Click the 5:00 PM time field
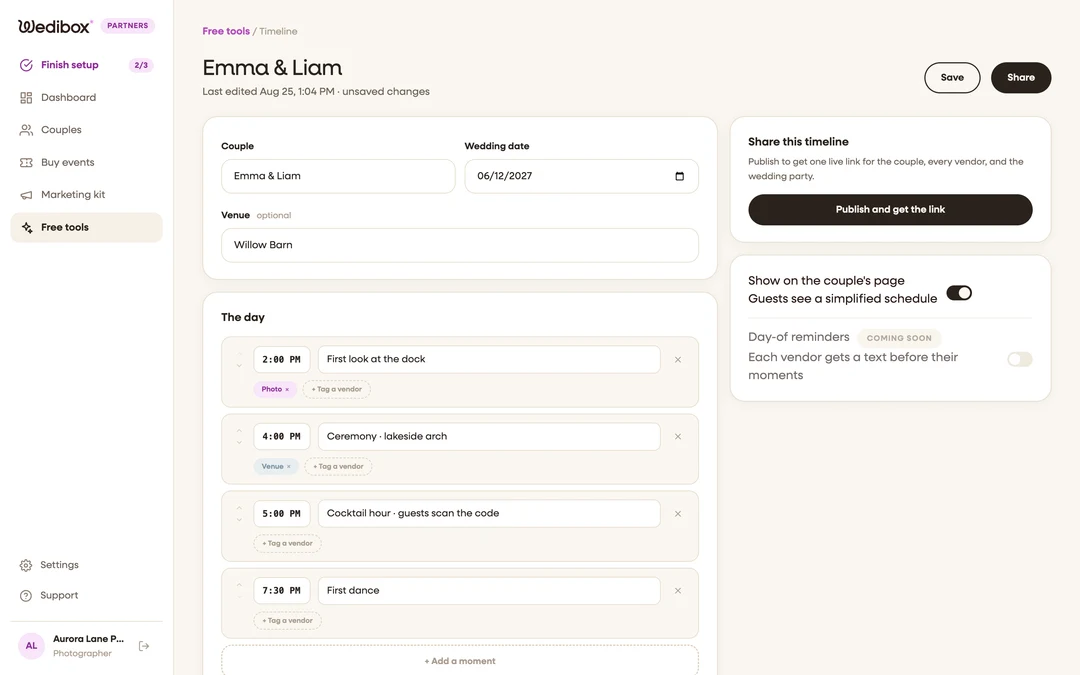Screen dimensions: 1080x675 (x=282, y=514)
